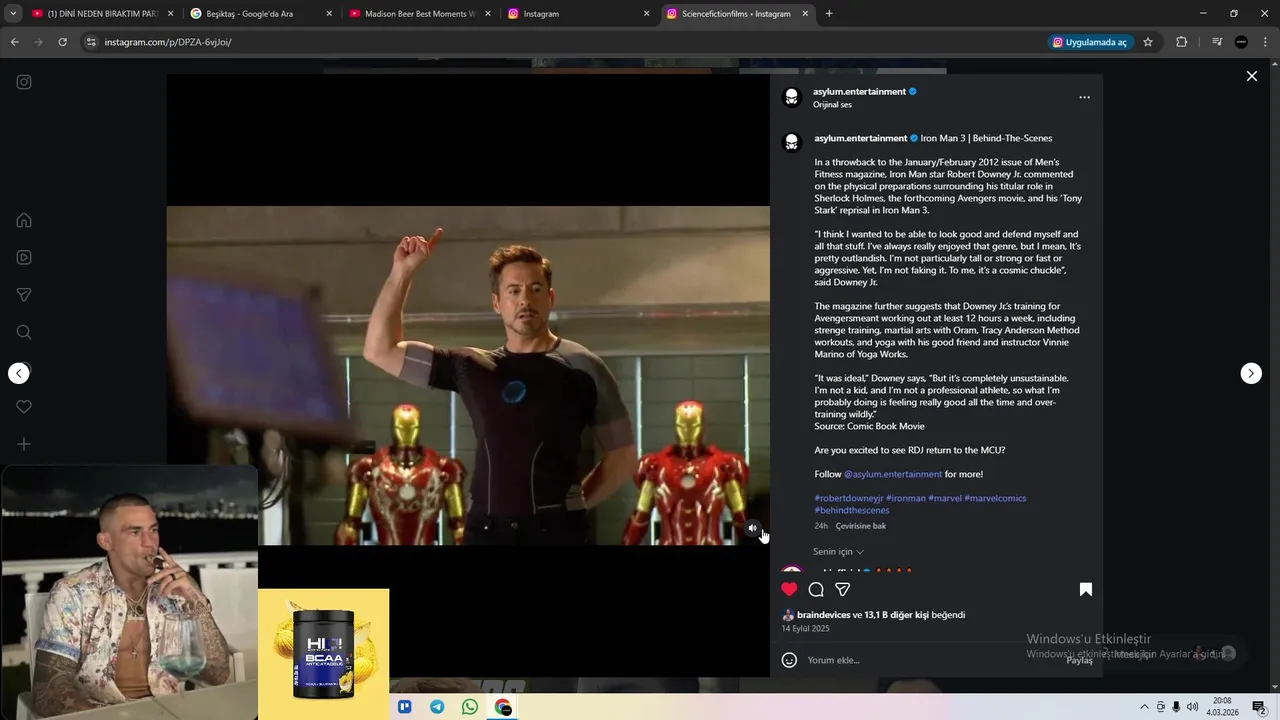Expand the 'Senin için' comments sort dropdown
This screenshot has width=1280, height=720.
(838, 552)
